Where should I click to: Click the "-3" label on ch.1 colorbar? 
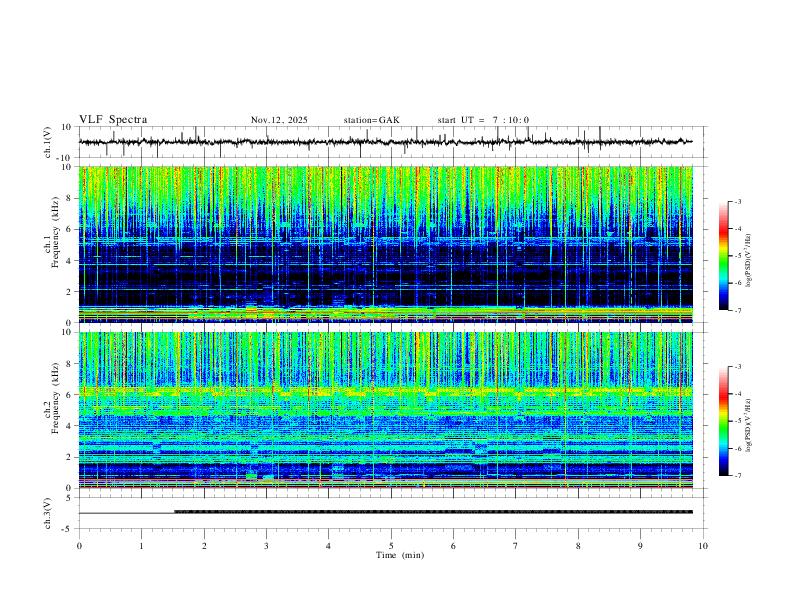[737, 202]
